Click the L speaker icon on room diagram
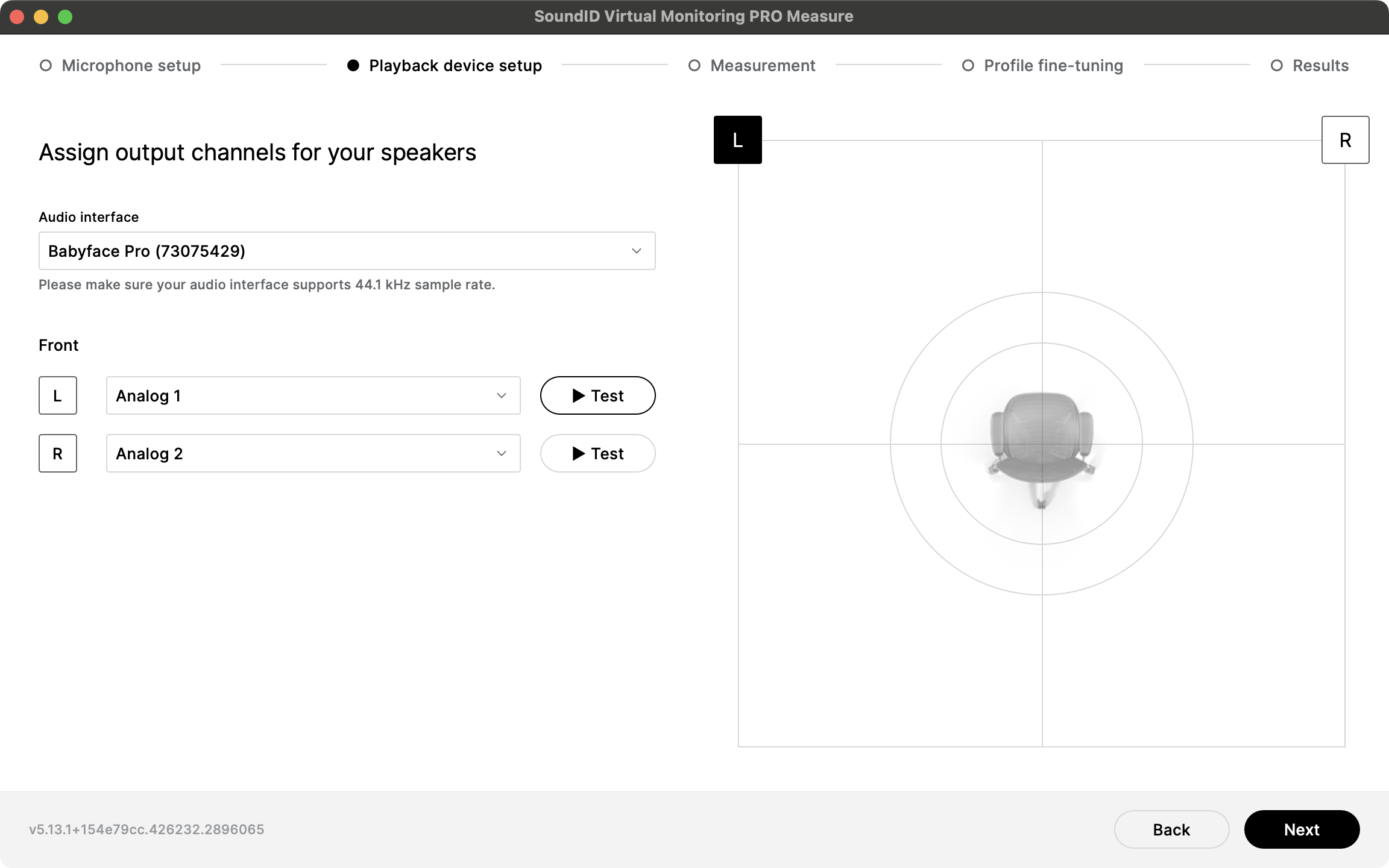Screen dimensions: 1389x868 tap(737, 140)
